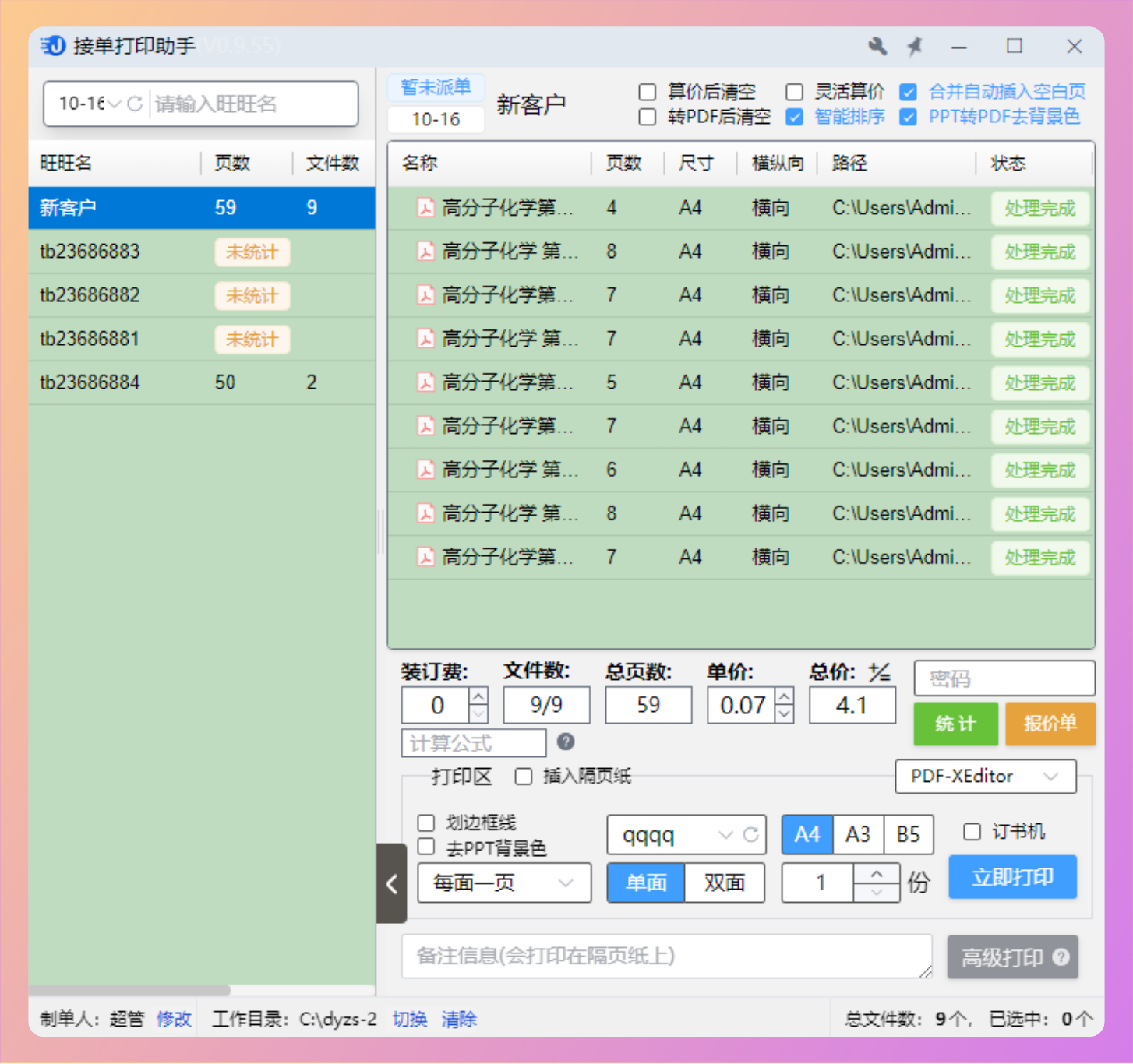The image size is (1133, 1064).
Task: Refresh the date list beside the 10-16 dropdown
Action: [x=135, y=104]
